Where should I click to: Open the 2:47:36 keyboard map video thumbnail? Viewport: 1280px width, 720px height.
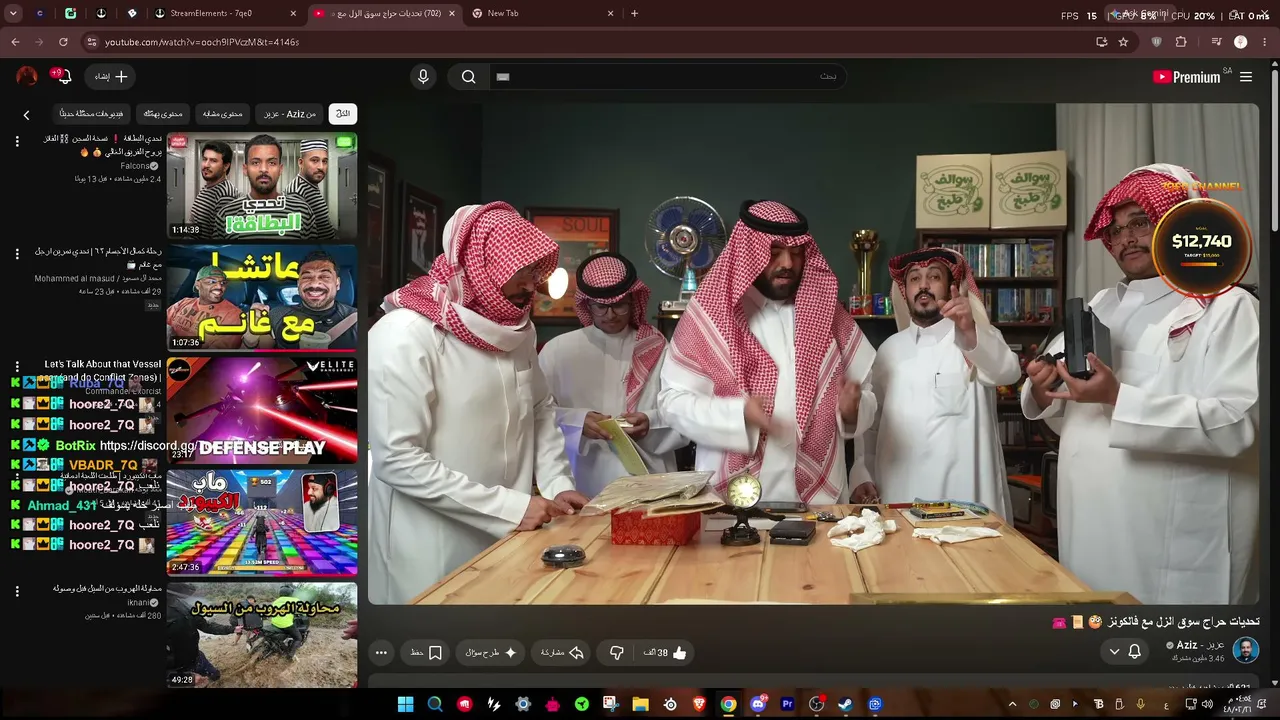pyautogui.click(x=262, y=523)
